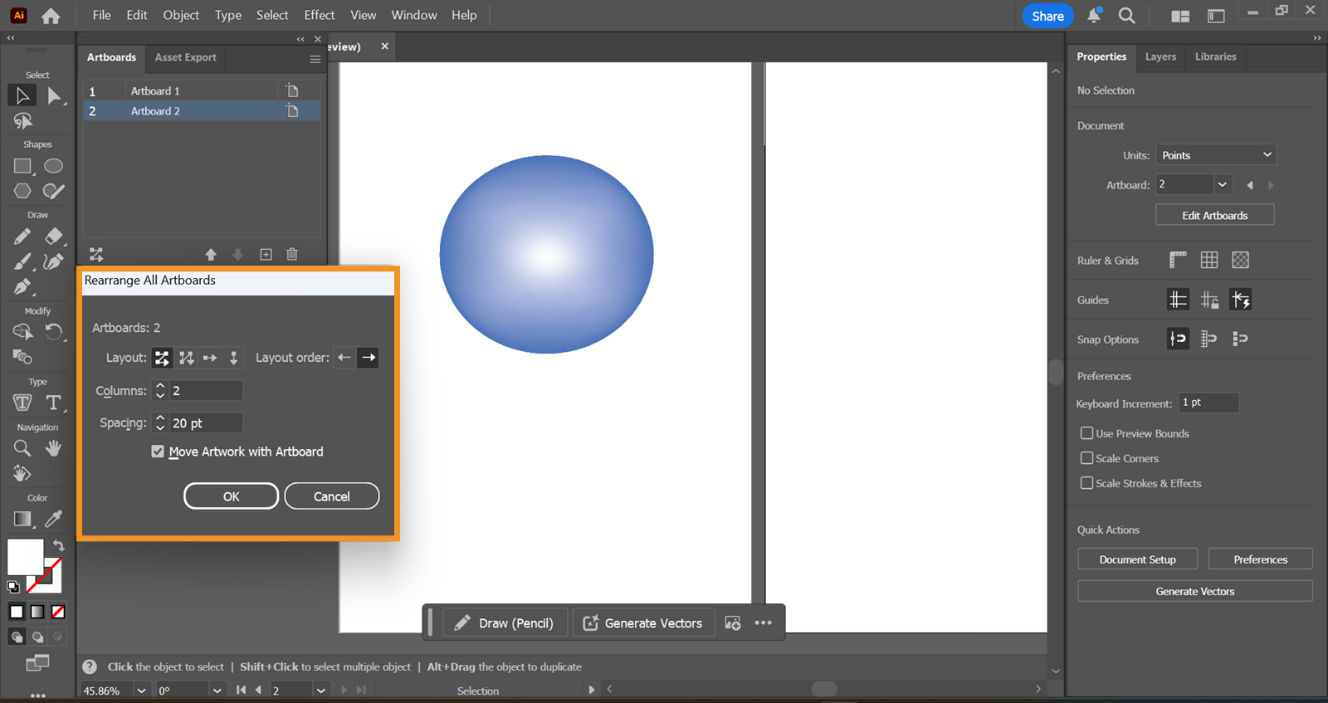The image size is (1328, 703).
Task: Select the Zoom tool under Navigation
Action: 20,448
